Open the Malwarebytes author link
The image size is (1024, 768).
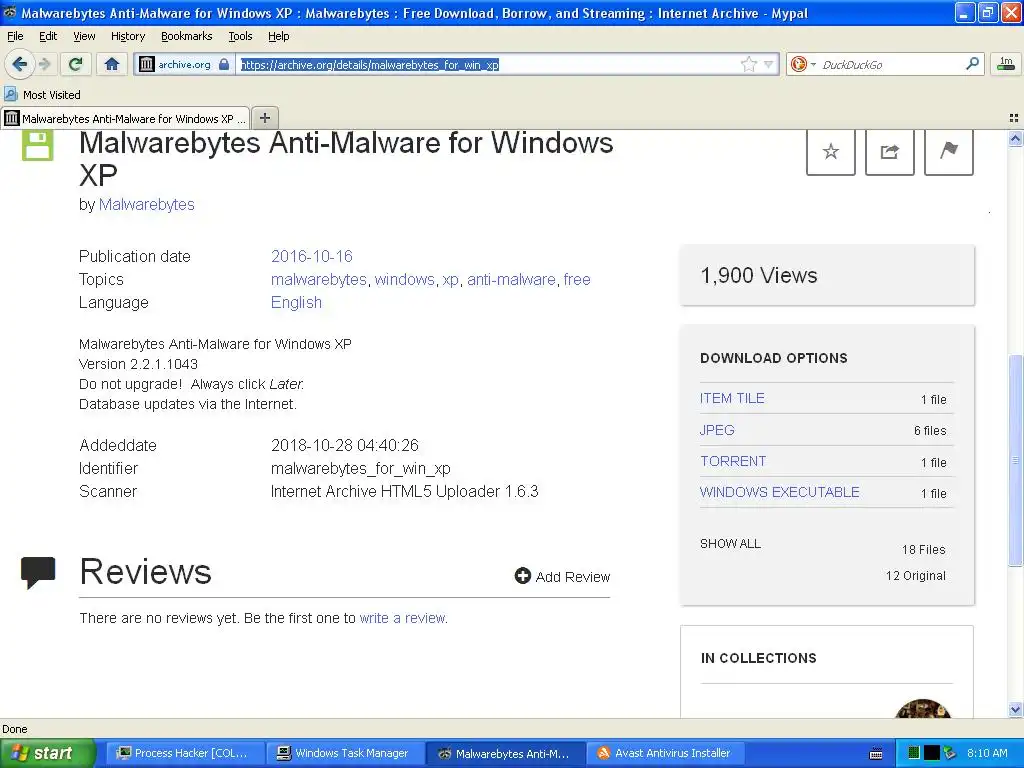(146, 204)
